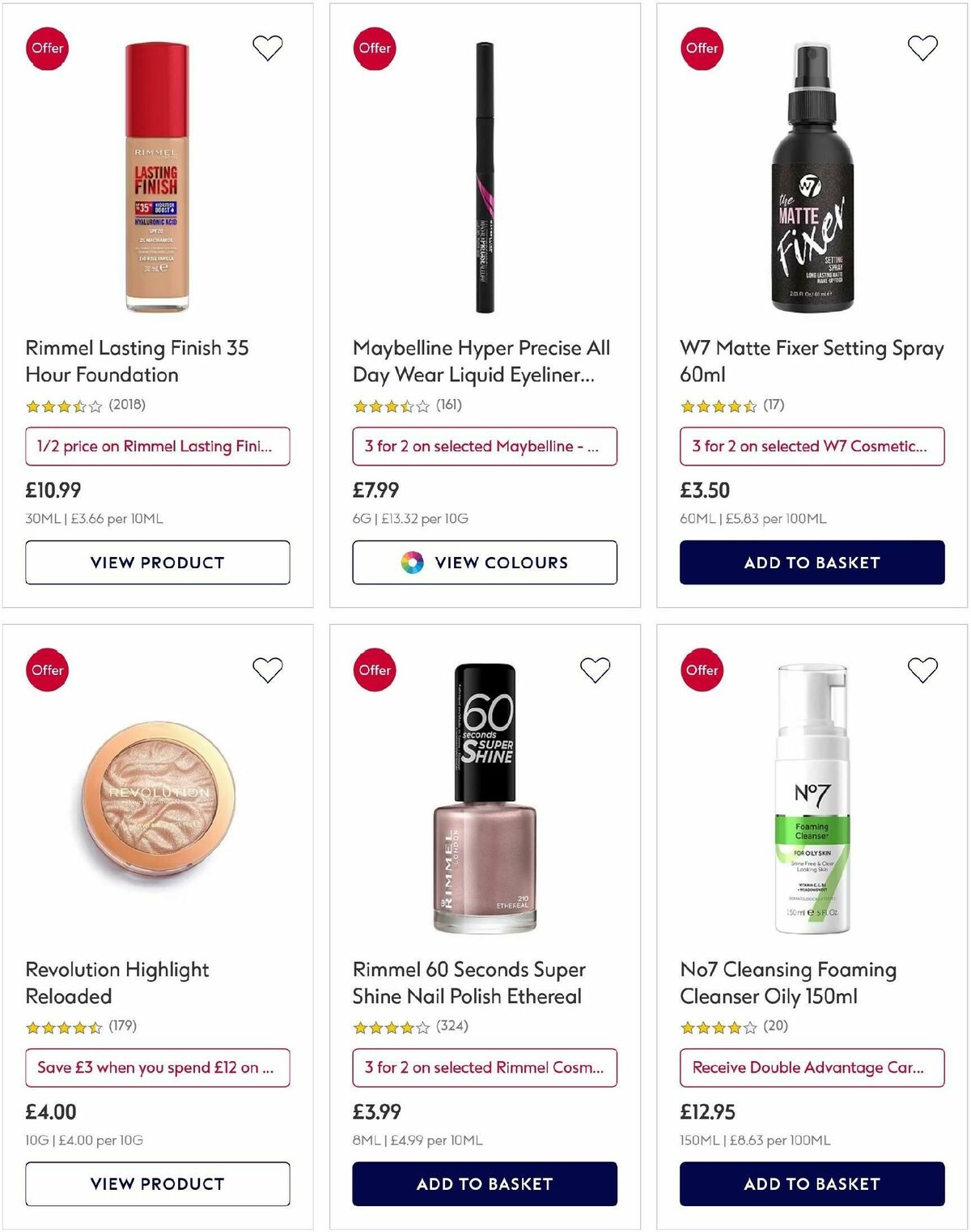The image size is (971, 1232).
Task: Open the No7 Cleansing Foaming Cleanser product title
Action: (x=787, y=983)
